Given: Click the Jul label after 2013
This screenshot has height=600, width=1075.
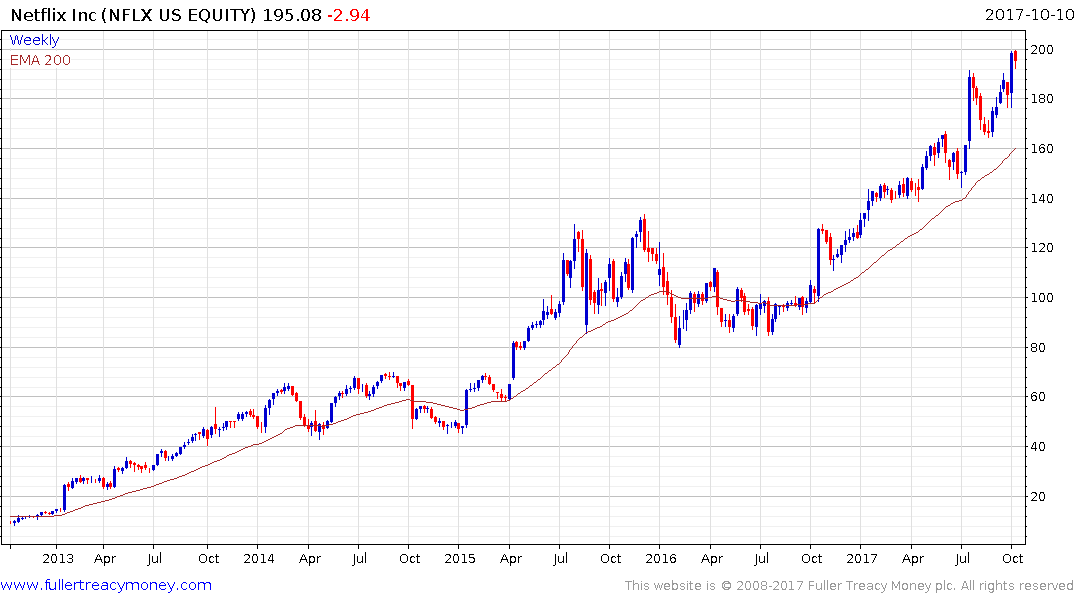Looking at the screenshot, I should tap(154, 558).
